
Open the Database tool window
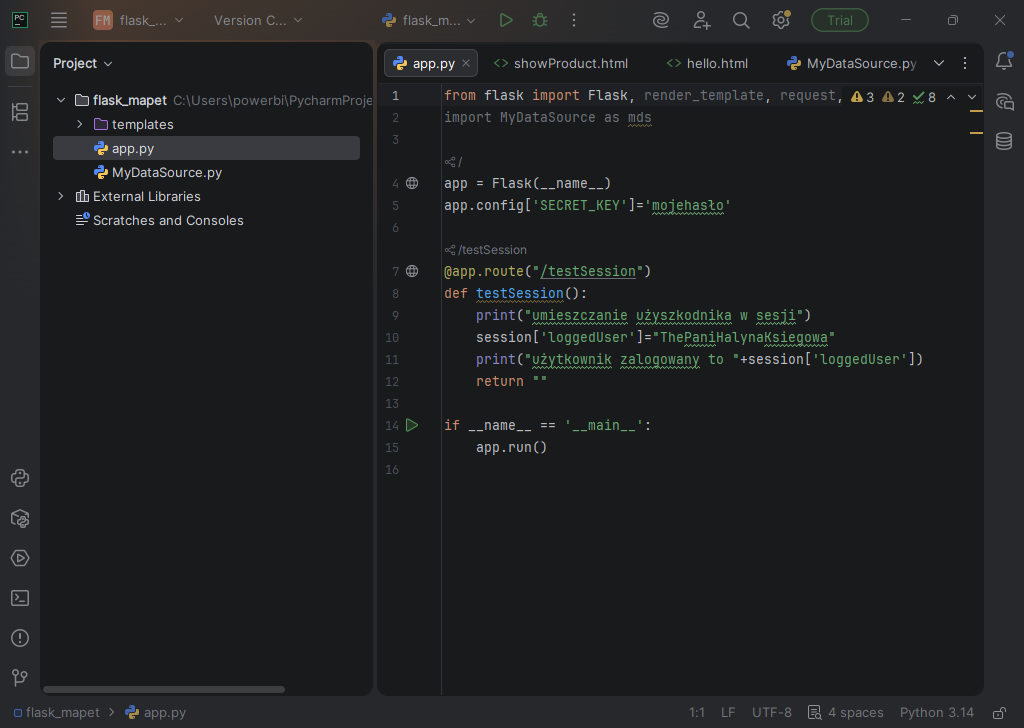coord(1004,141)
